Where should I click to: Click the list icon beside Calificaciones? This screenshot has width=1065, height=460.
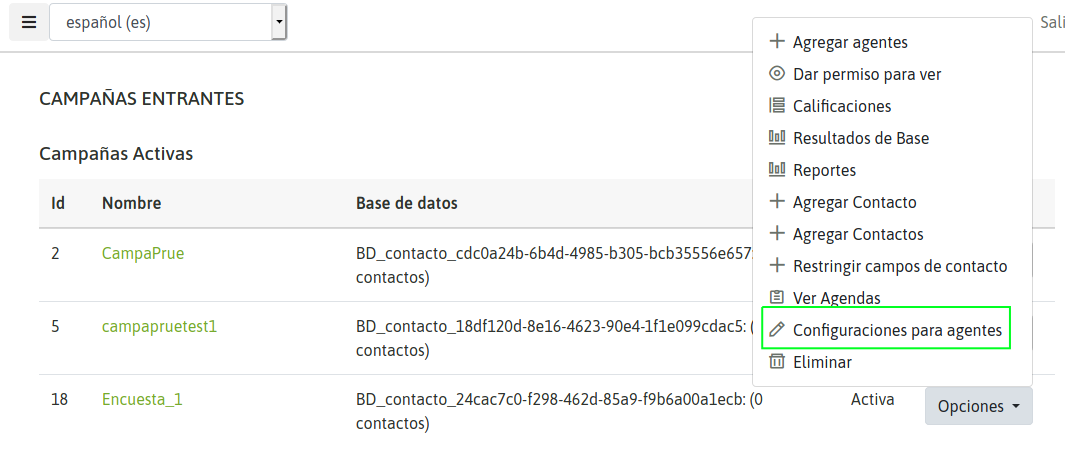pyautogui.click(x=777, y=106)
